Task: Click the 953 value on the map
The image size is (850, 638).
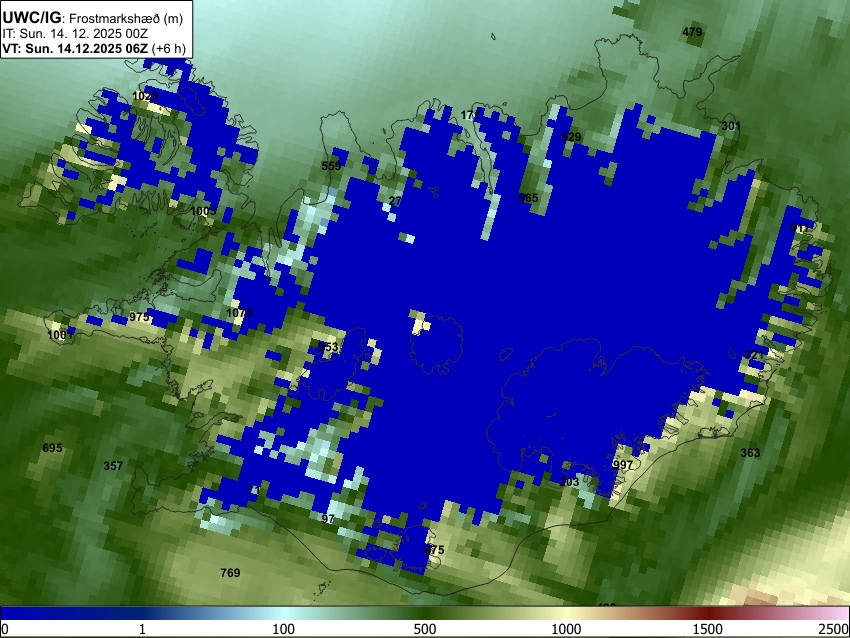Action: pyautogui.click(x=328, y=347)
